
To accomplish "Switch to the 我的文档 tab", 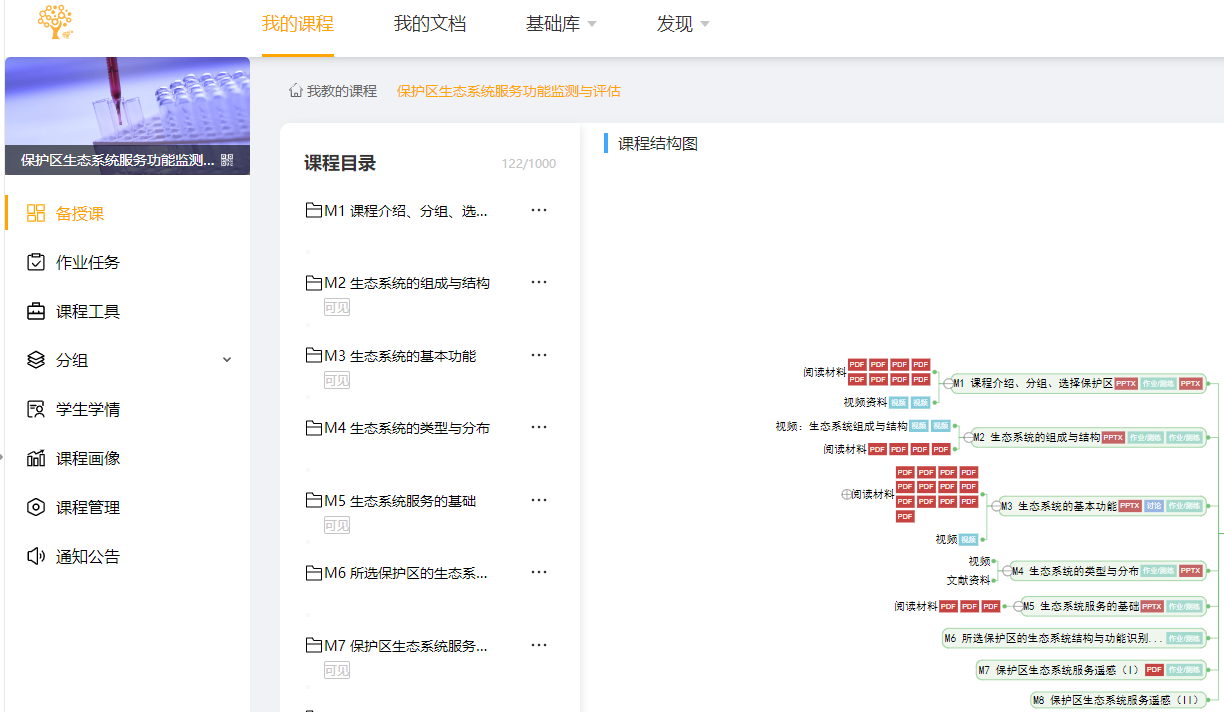I will [x=430, y=24].
